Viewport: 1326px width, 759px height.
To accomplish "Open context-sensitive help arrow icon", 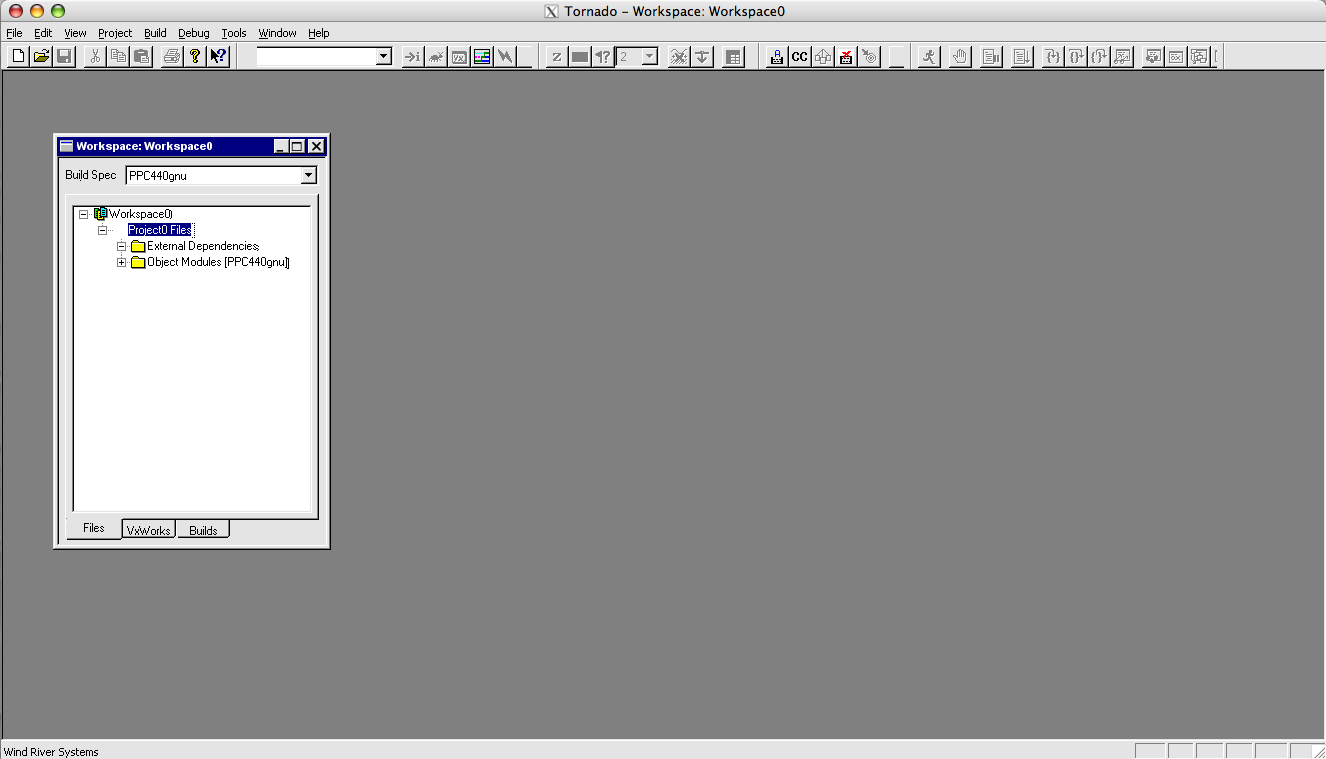I will (218, 56).
